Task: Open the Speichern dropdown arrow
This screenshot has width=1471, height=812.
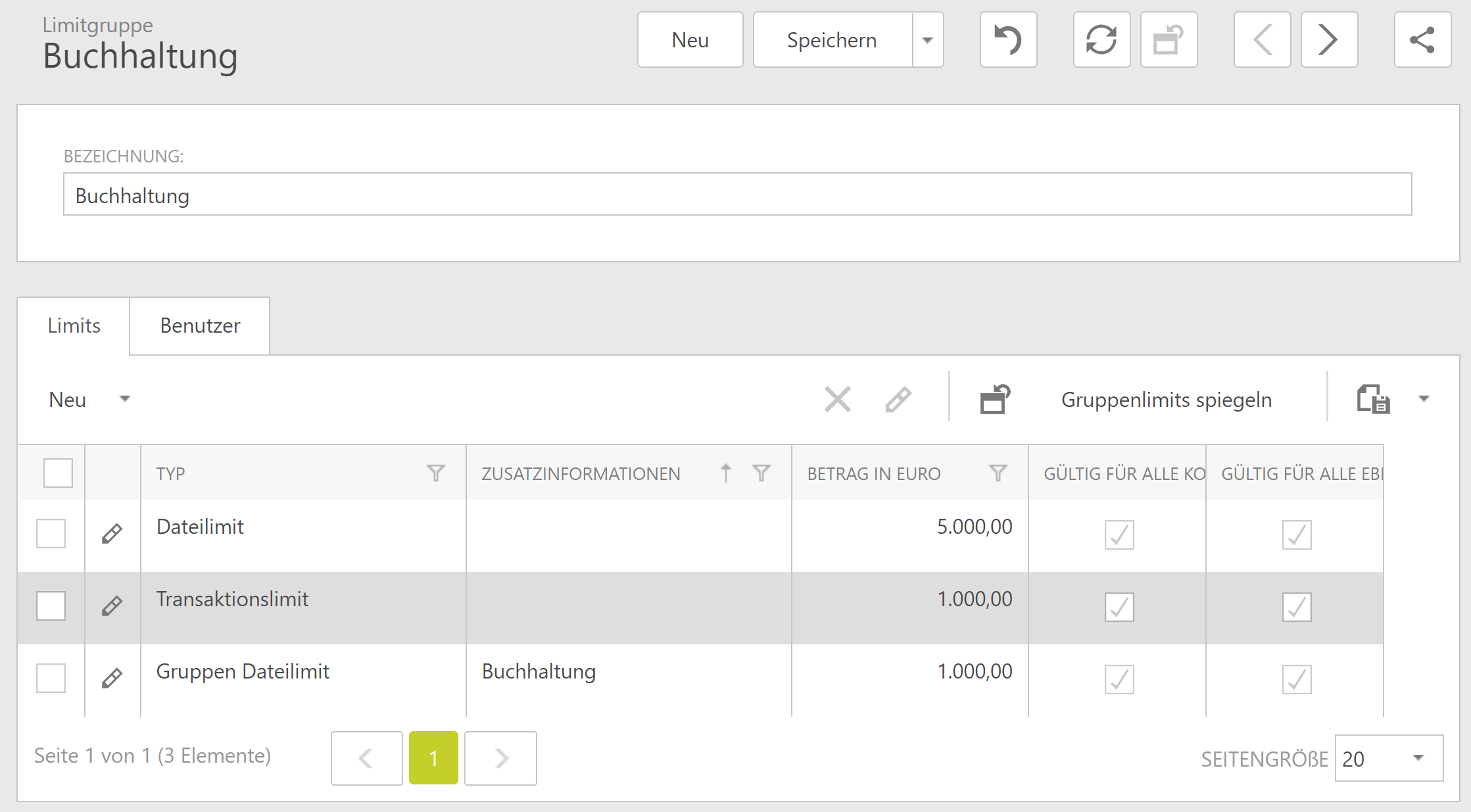Action: coord(927,40)
